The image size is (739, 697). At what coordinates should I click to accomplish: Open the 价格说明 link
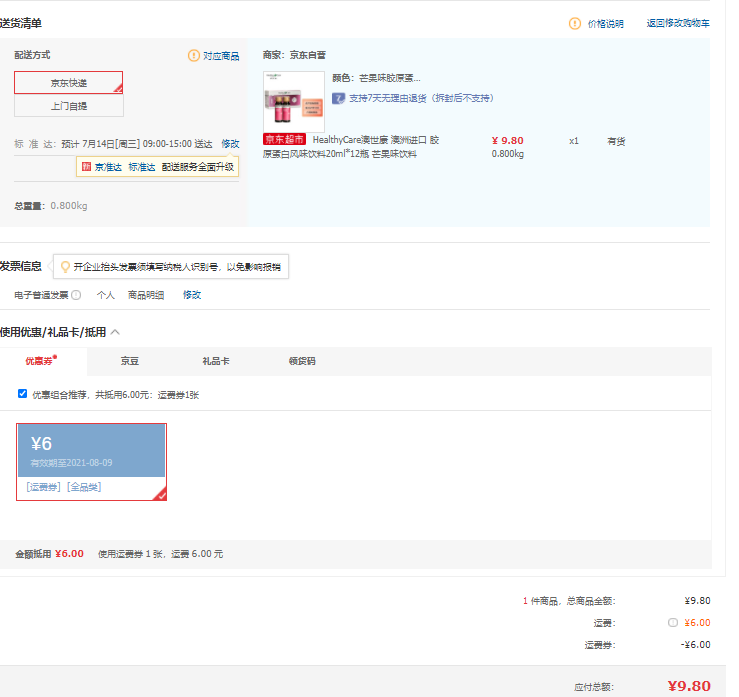[606, 24]
